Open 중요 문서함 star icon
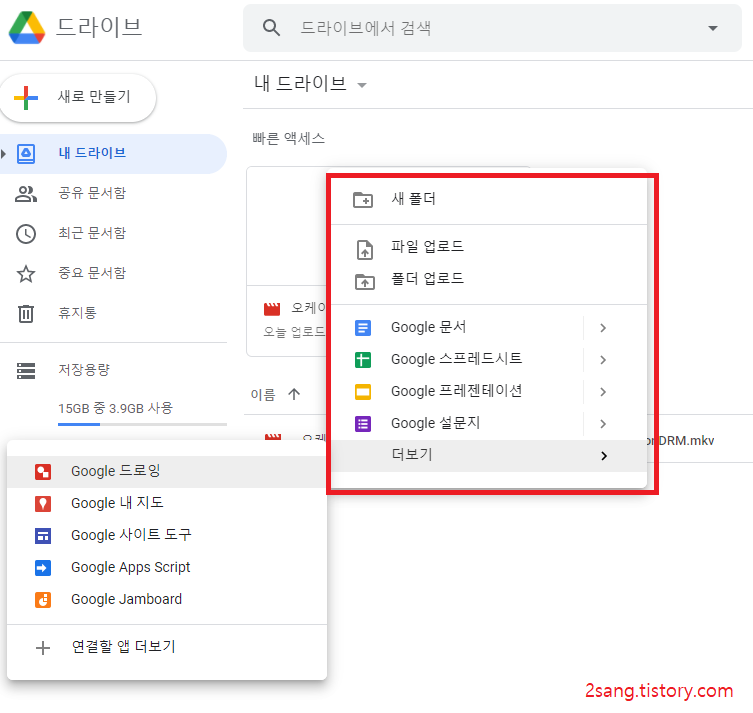 tap(26, 274)
